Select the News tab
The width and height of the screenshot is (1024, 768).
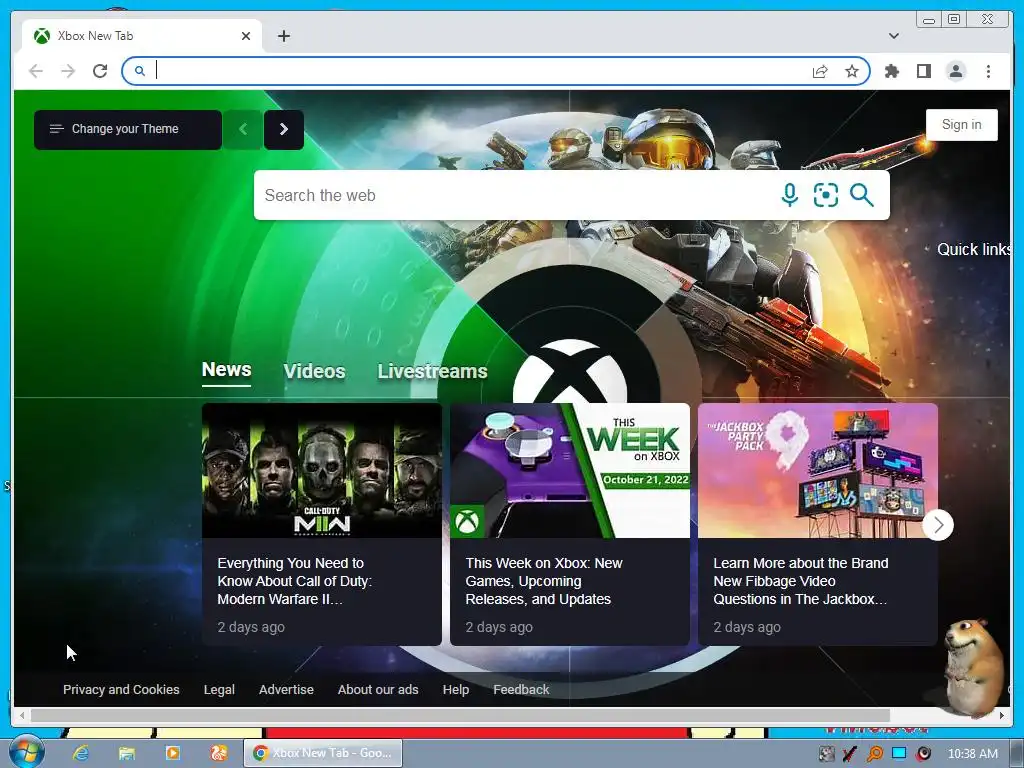227,370
